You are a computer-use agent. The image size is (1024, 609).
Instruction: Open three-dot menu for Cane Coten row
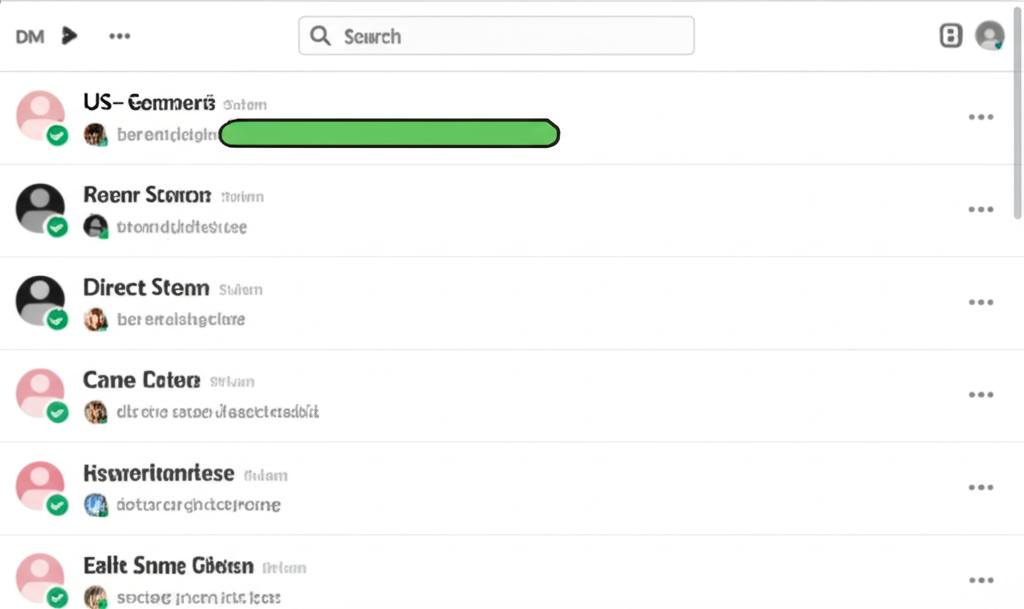981,395
